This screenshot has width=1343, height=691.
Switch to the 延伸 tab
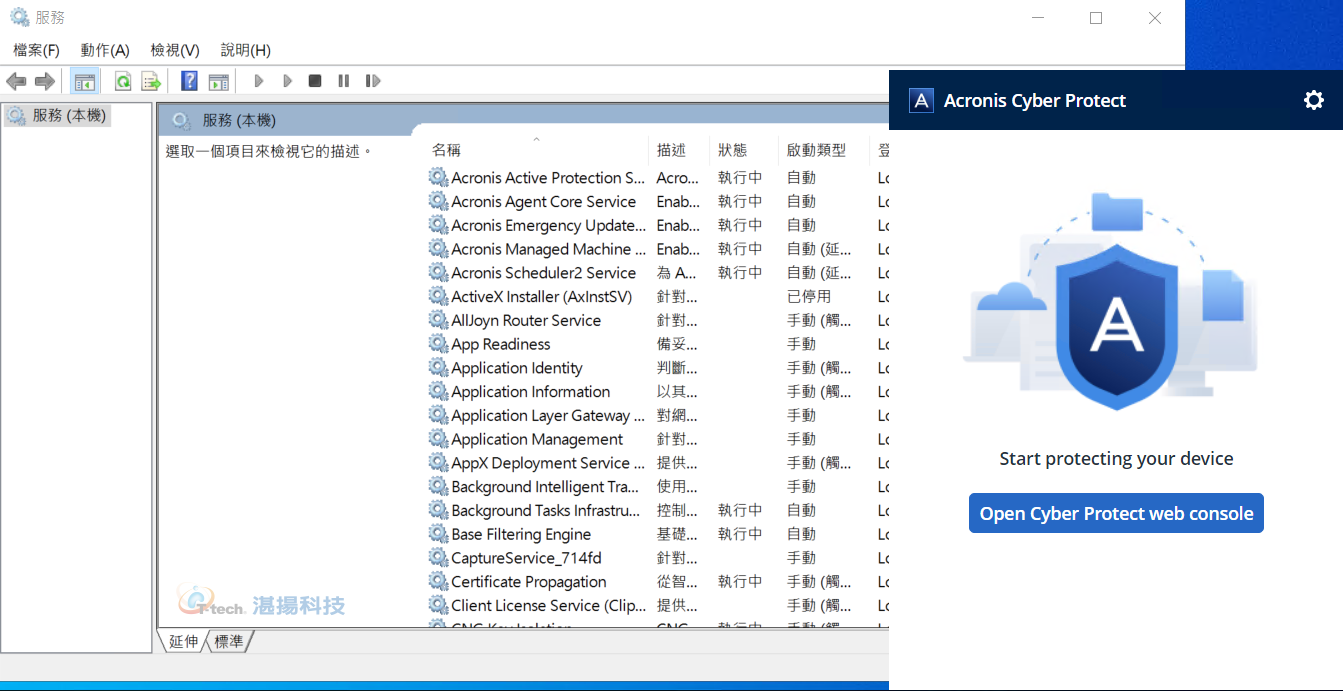pos(184,641)
